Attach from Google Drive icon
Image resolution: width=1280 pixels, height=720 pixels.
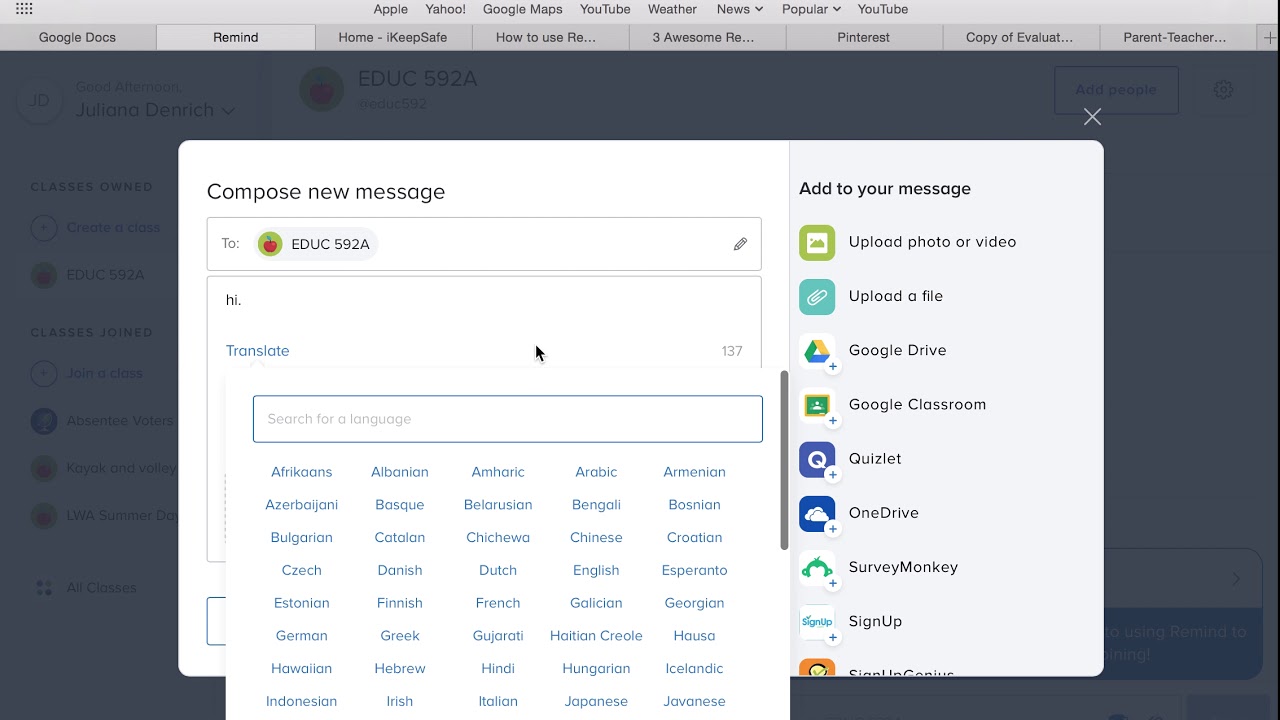[x=817, y=351]
